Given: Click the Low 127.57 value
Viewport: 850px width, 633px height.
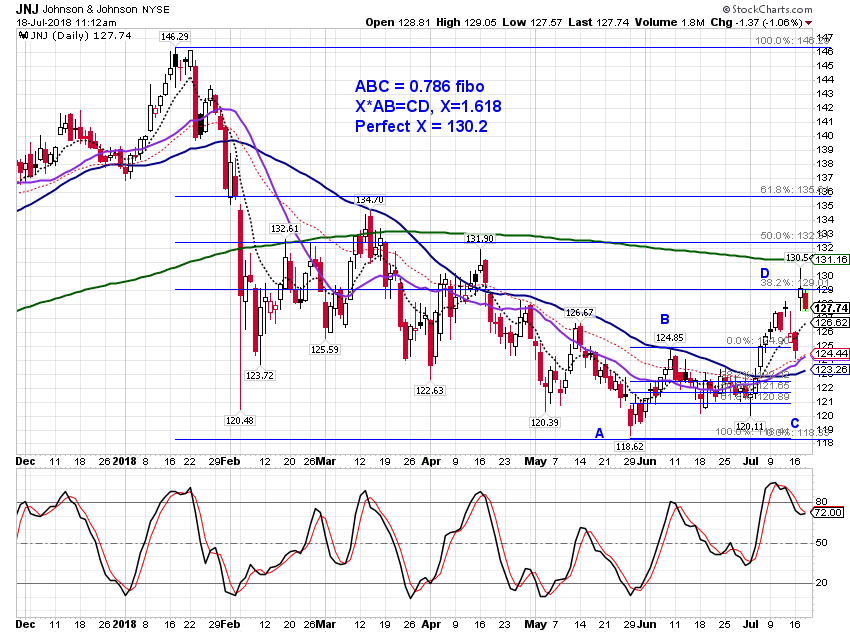Looking at the screenshot, I should pyautogui.click(x=532, y=22).
